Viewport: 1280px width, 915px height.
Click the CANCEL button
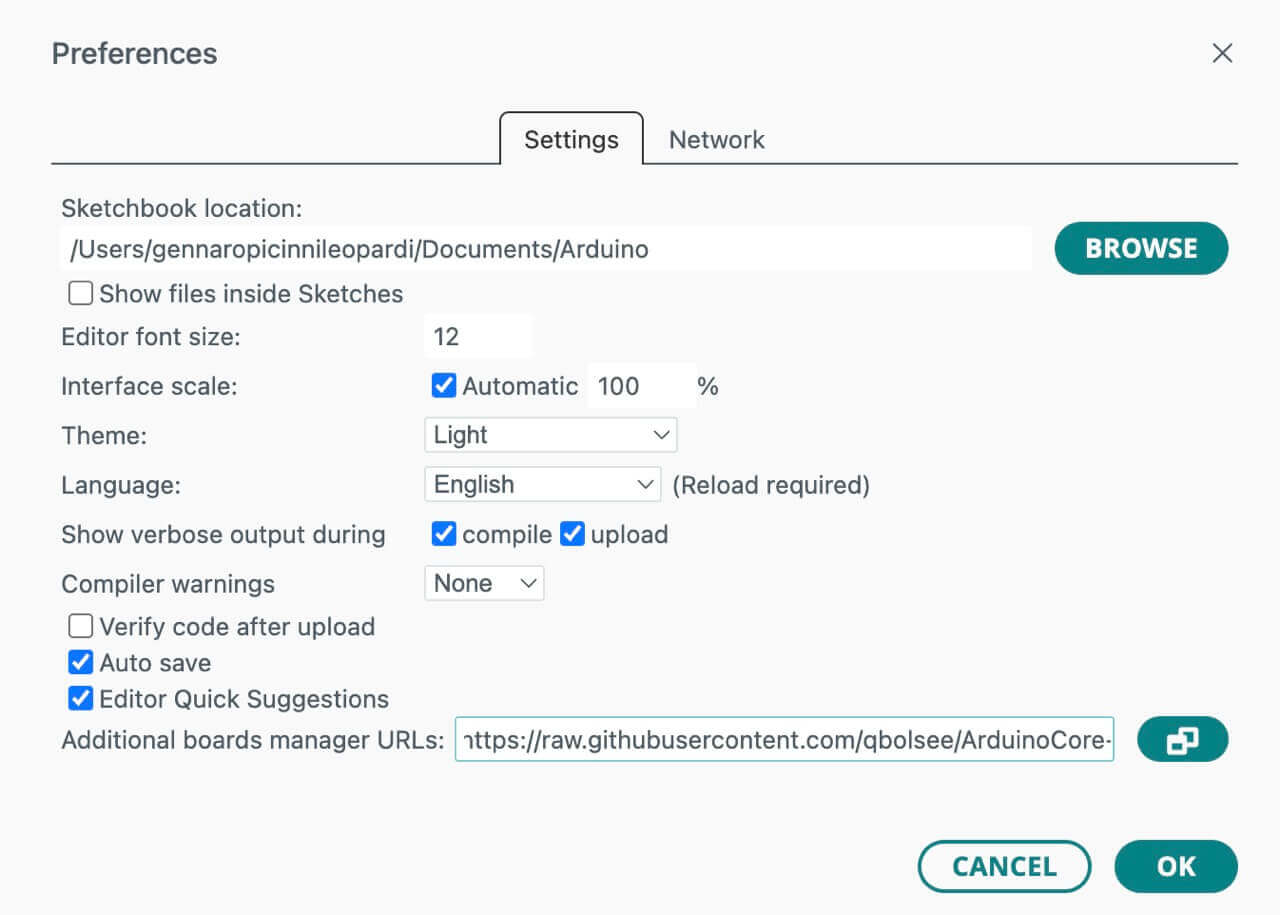[x=1004, y=866]
